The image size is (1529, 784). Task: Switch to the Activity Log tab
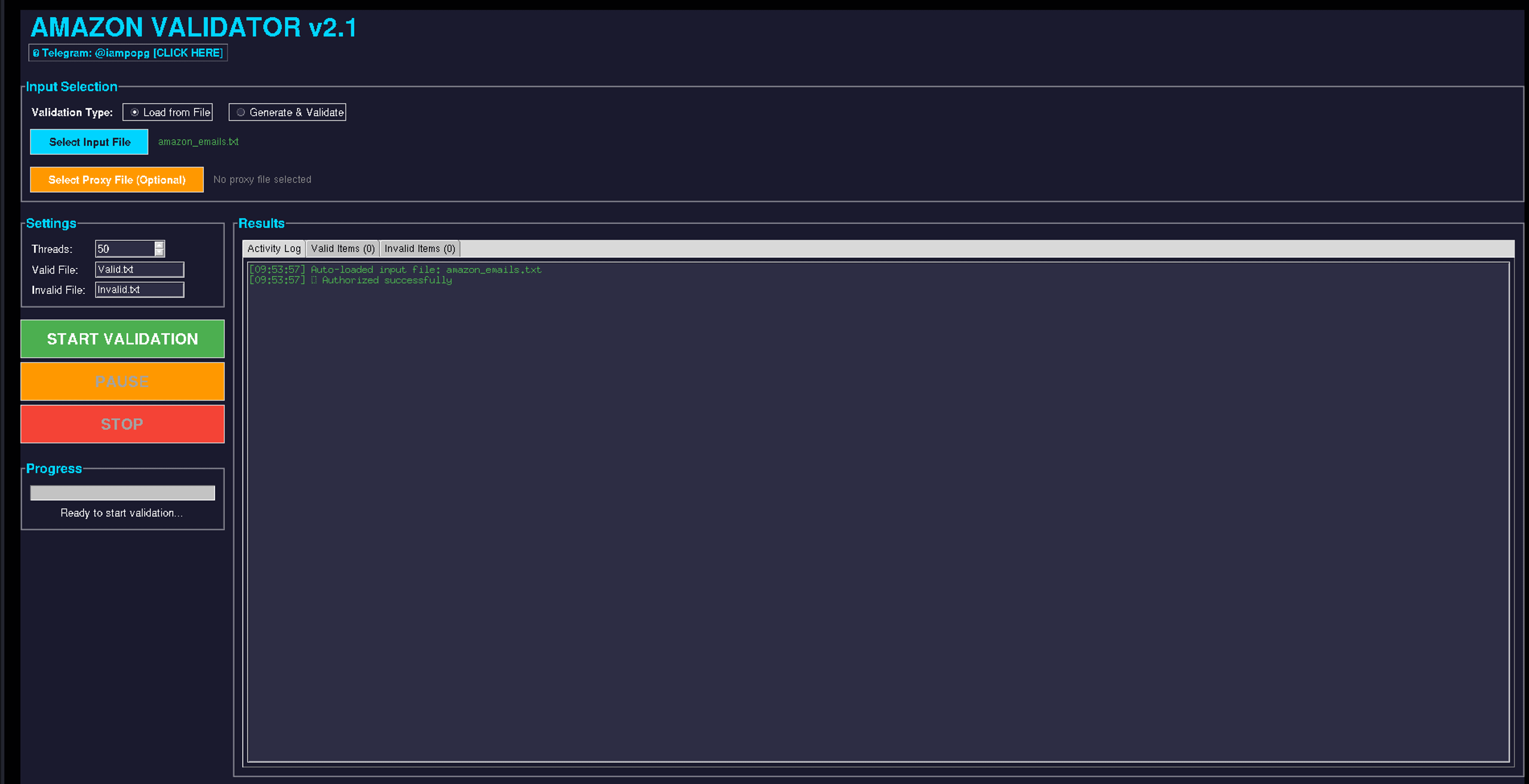click(x=274, y=248)
